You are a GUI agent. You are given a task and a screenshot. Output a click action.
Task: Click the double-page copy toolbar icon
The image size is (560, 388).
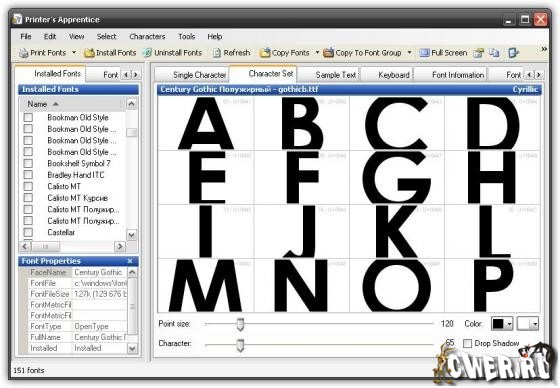tap(494, 53)
